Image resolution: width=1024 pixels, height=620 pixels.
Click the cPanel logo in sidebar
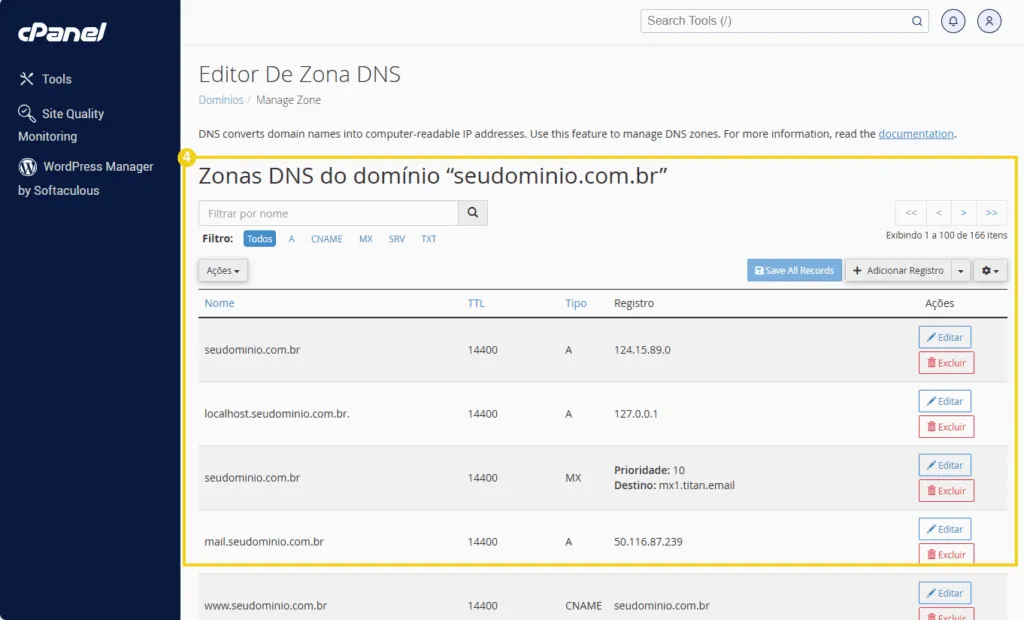click(x=61, y=32)
